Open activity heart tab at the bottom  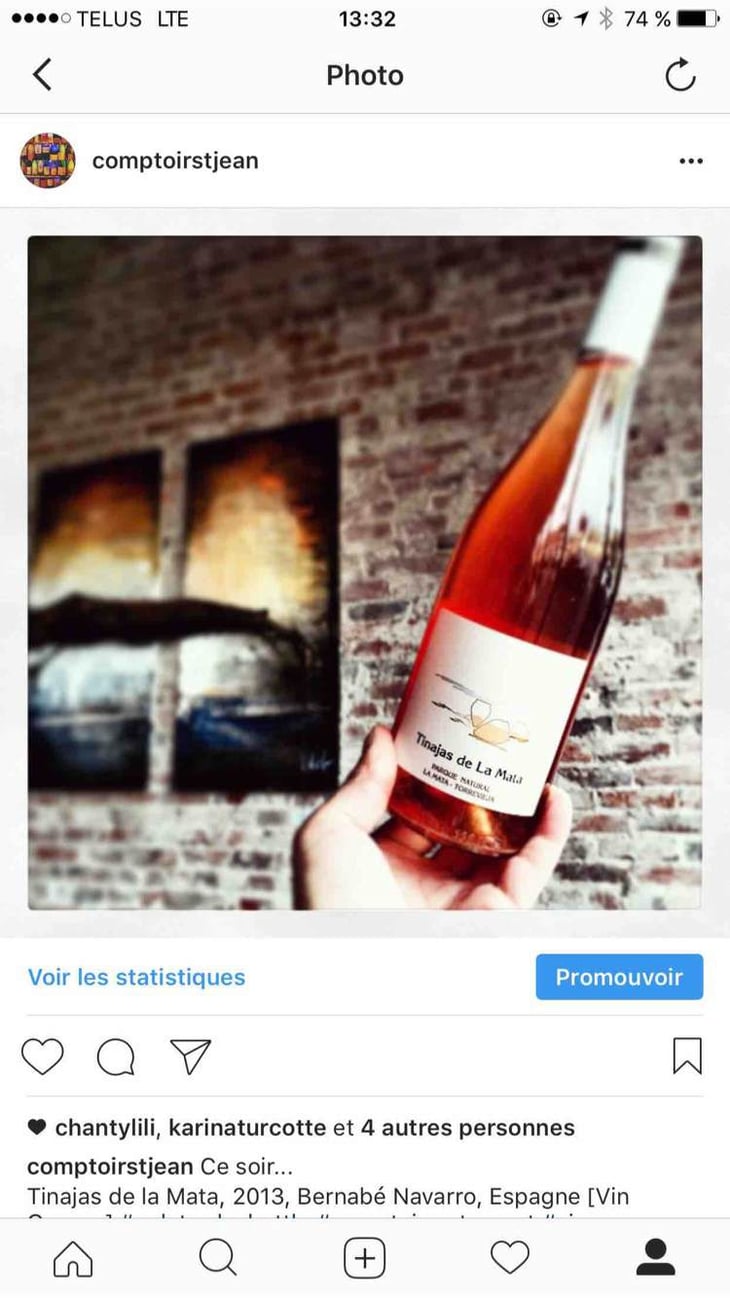pos(510,1258)
